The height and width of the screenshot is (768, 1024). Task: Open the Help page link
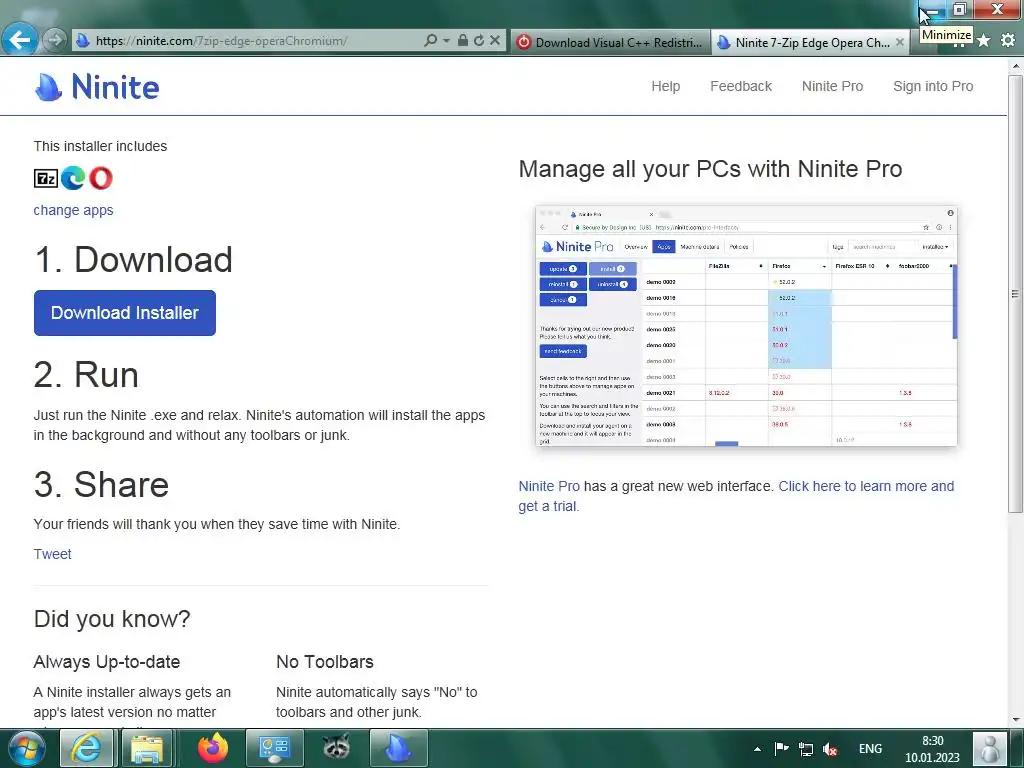pyautogui.click(x=665, y=86)
